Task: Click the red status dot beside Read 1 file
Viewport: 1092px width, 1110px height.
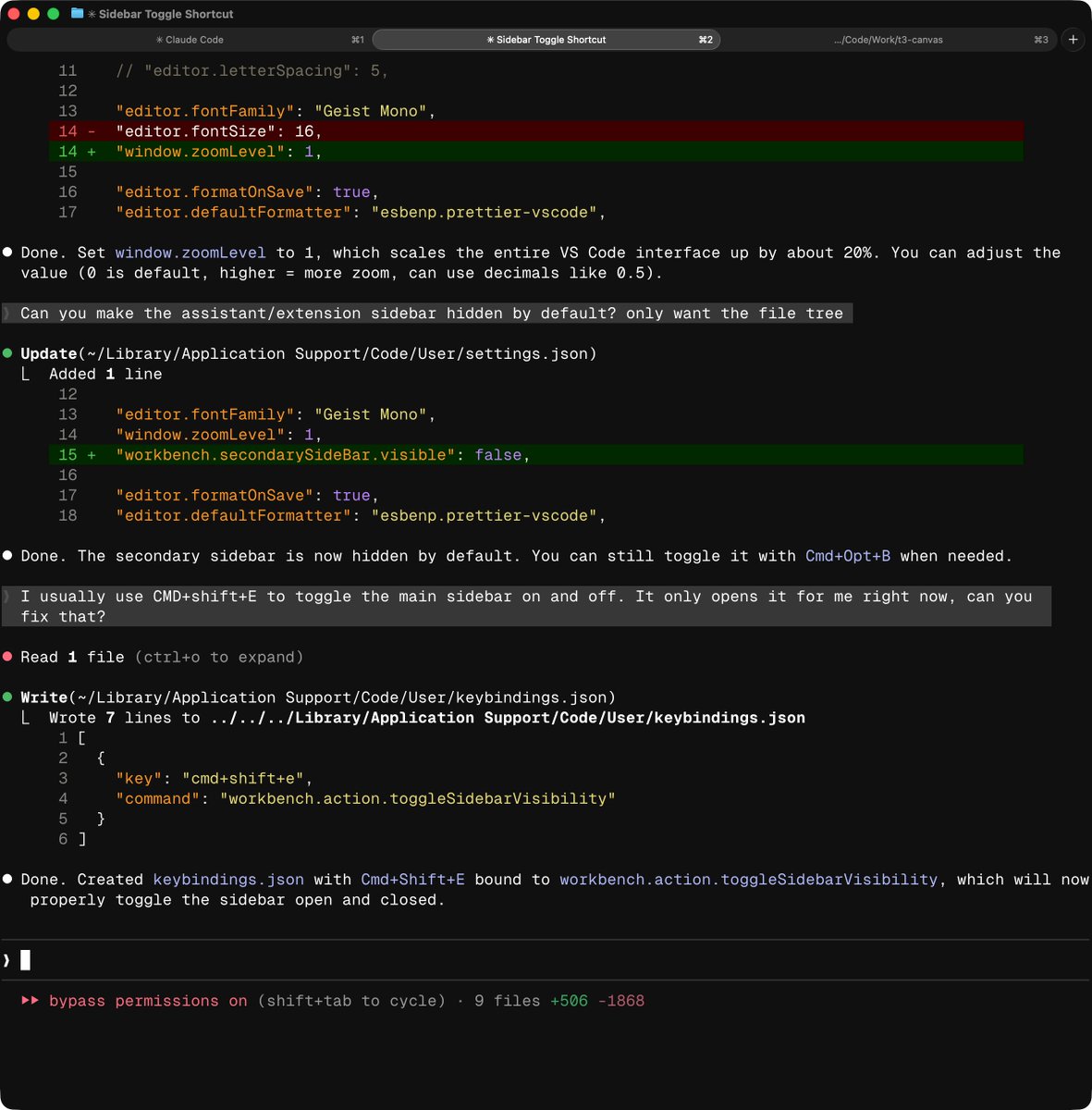Action: 7,657
